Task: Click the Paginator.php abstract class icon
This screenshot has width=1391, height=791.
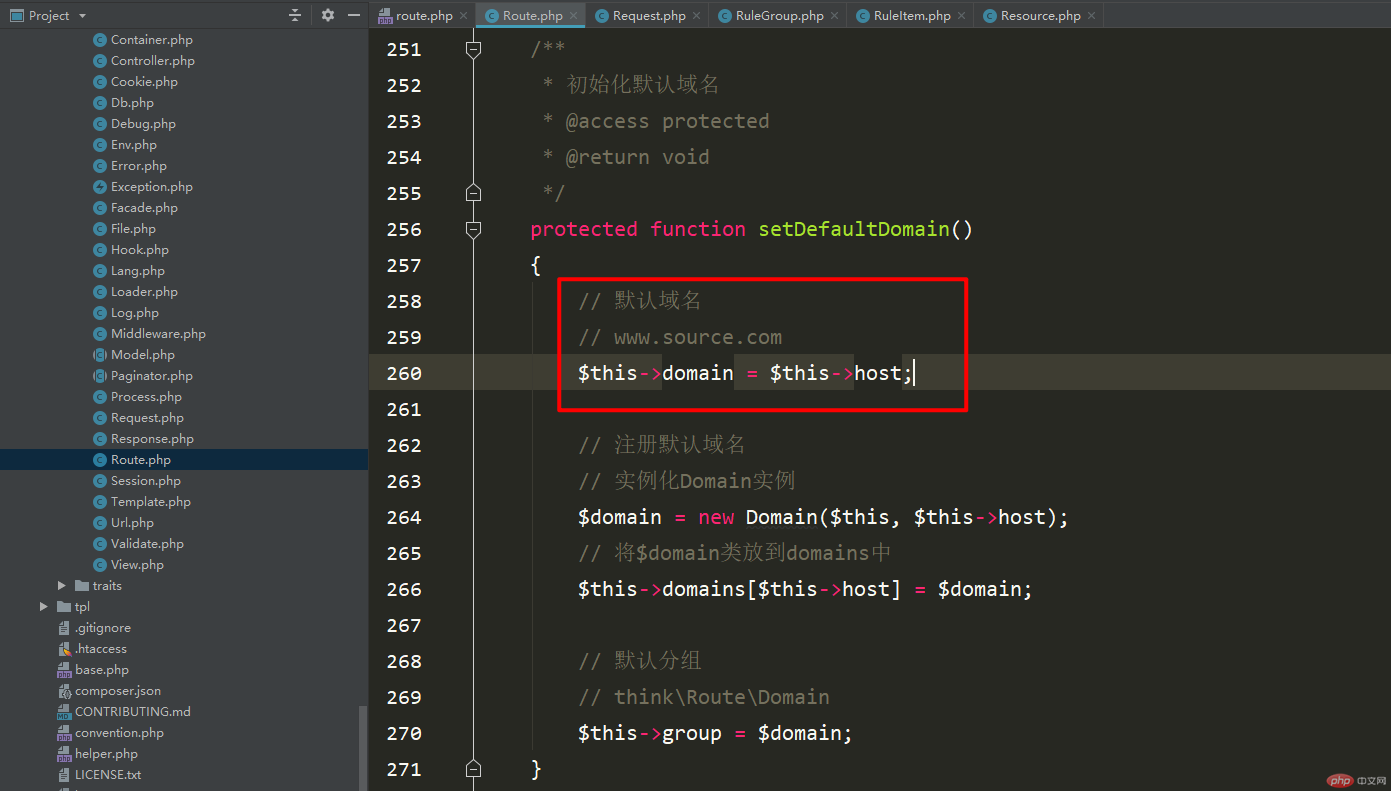Action: click(100, 376)
